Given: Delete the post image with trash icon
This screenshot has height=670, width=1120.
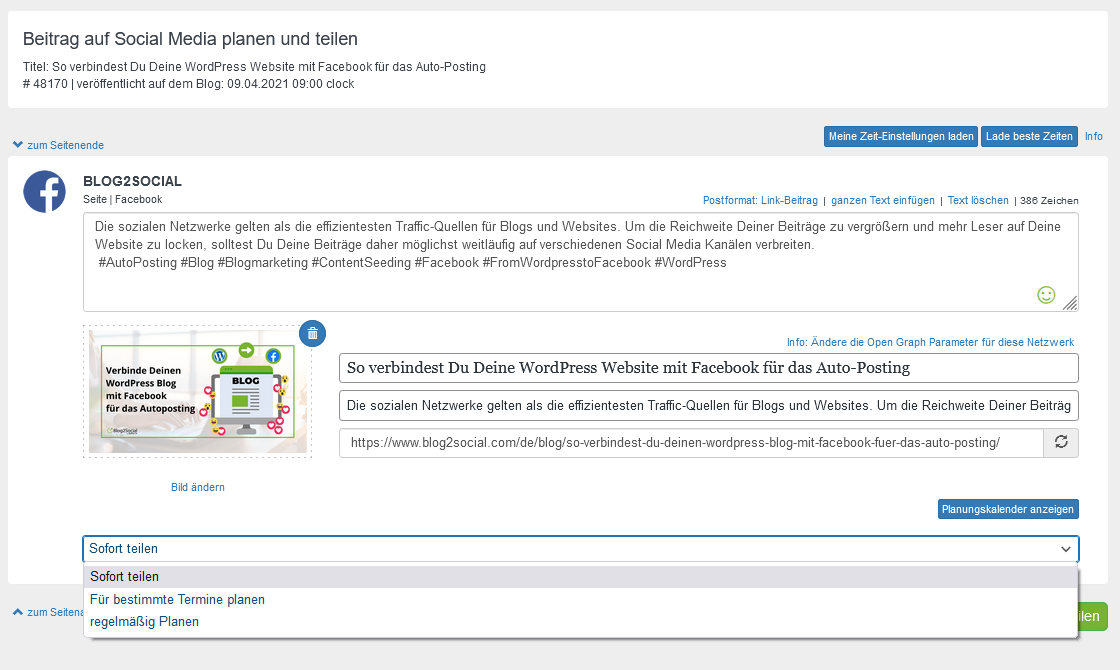Looking at the screenshot, I should (312, 334).
